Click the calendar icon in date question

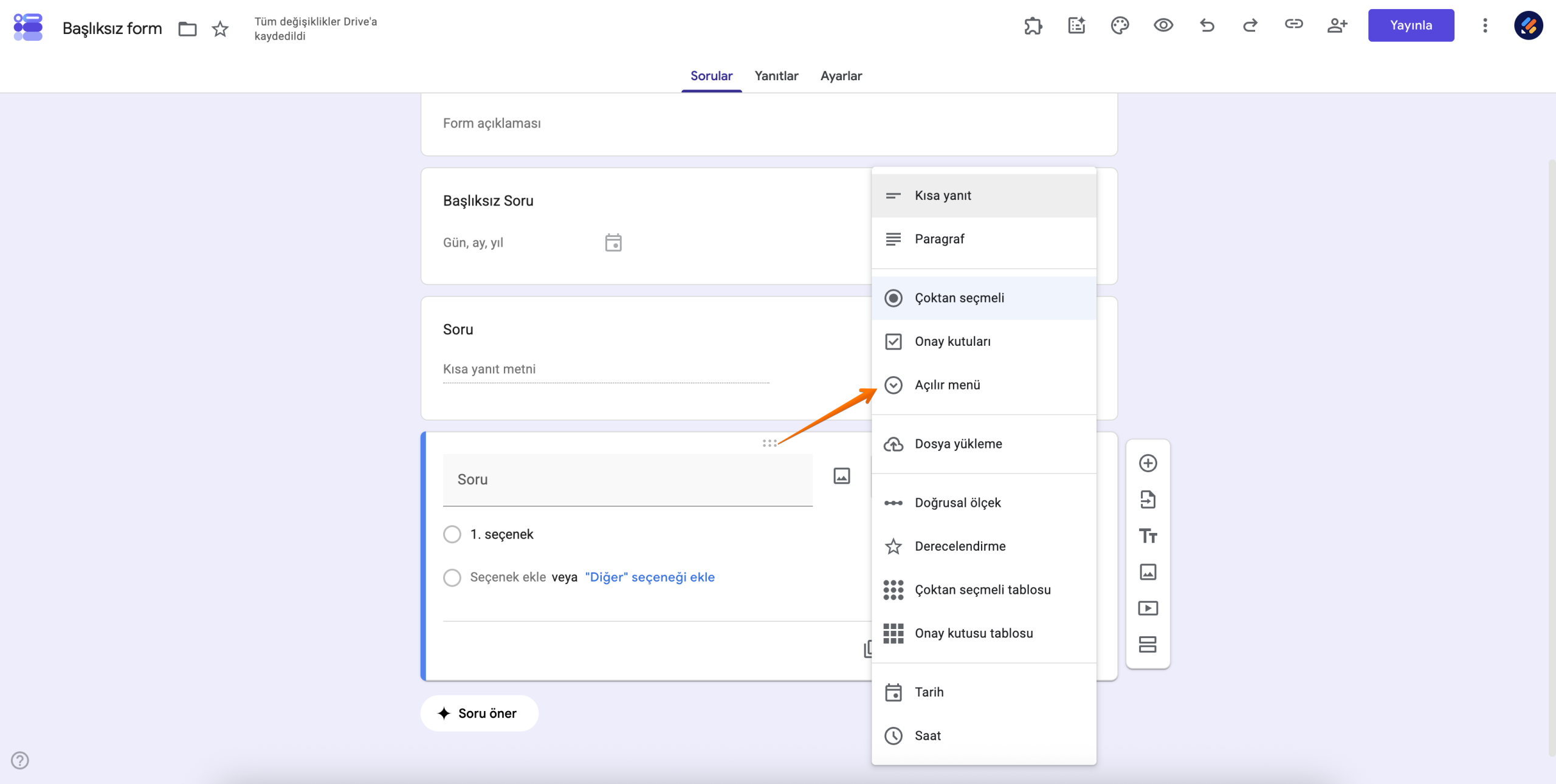pos(613,242)
